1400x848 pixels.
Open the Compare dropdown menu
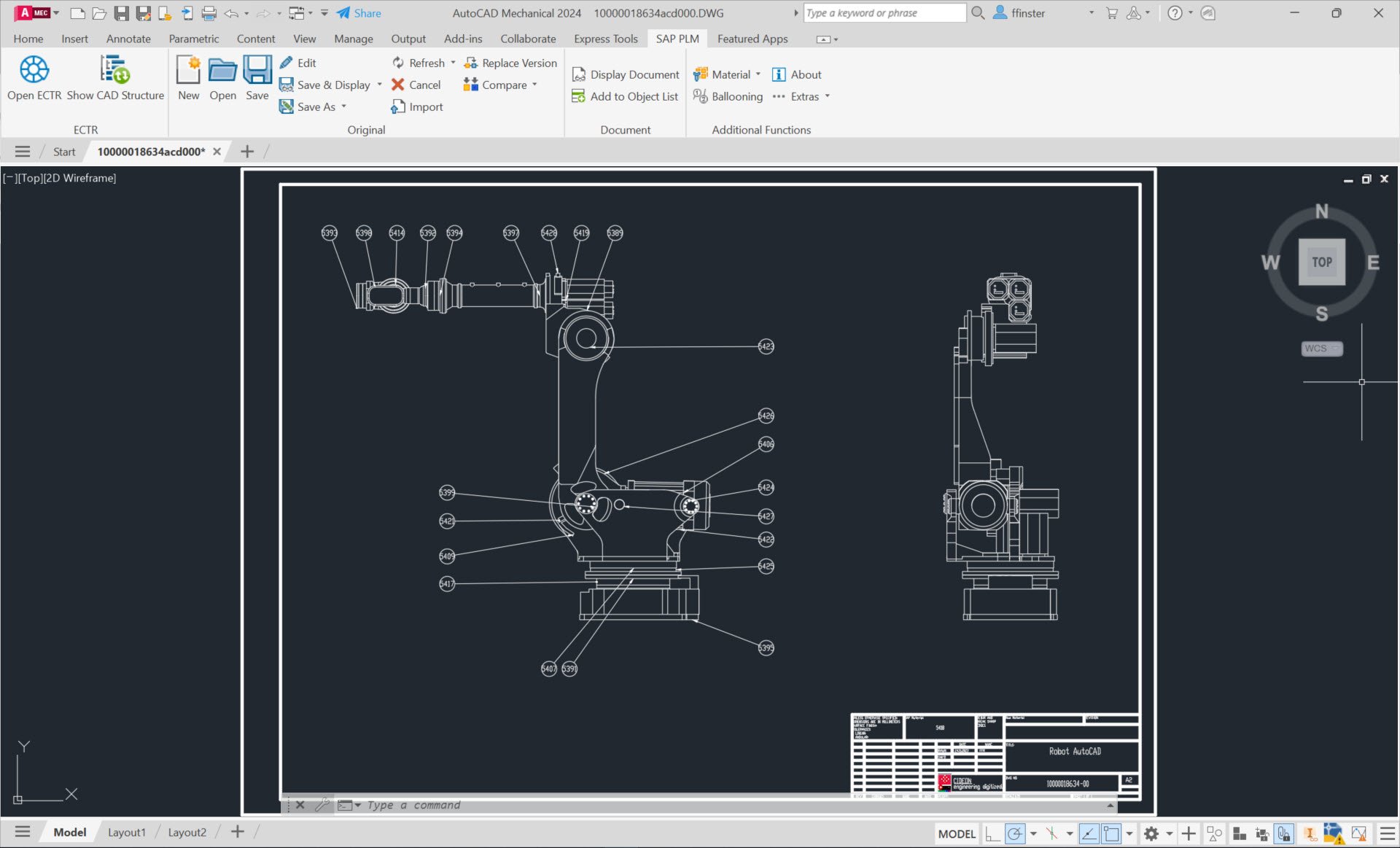(x=534, y=85)
